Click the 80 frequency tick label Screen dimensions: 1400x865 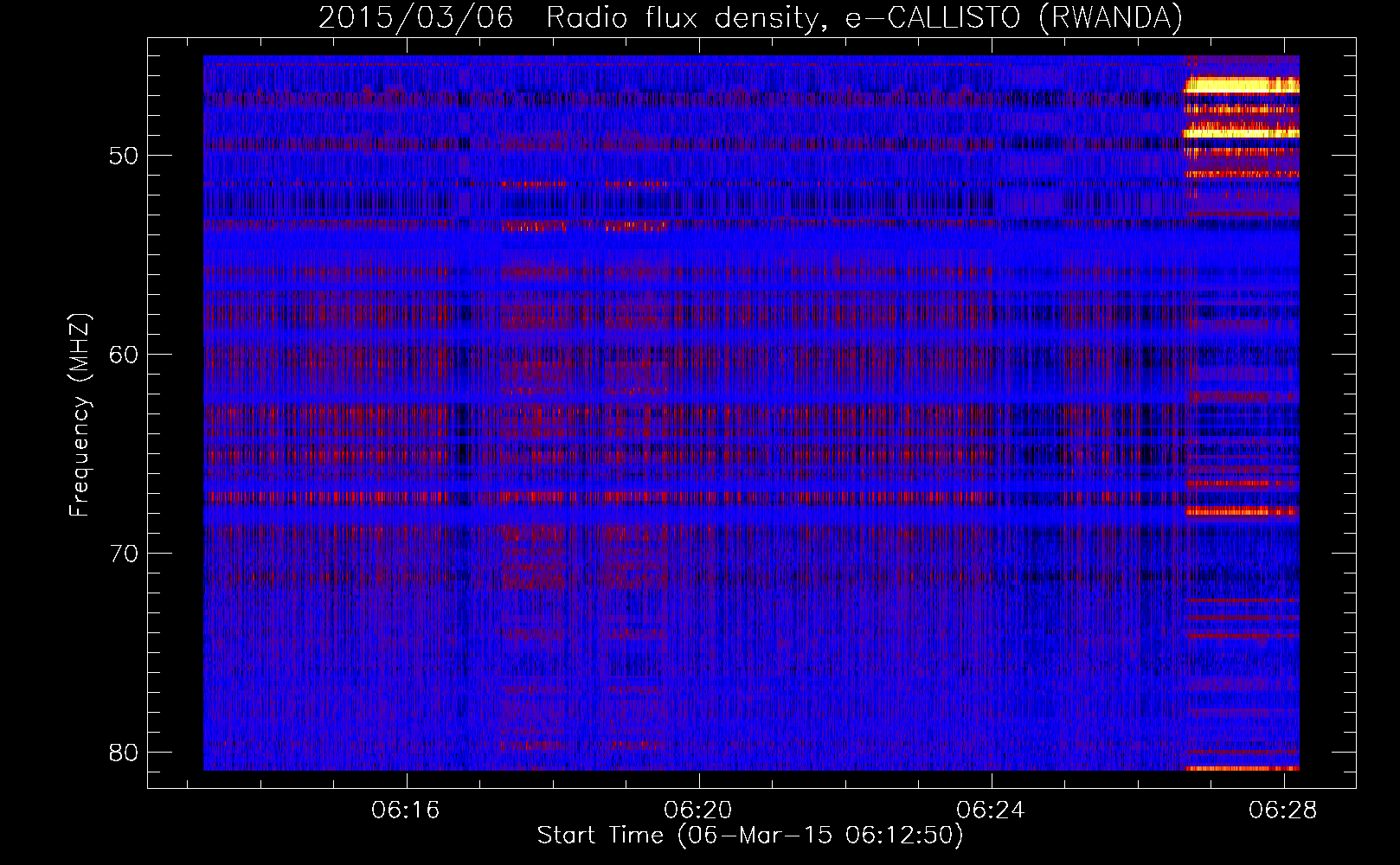(x=124, y=753)
